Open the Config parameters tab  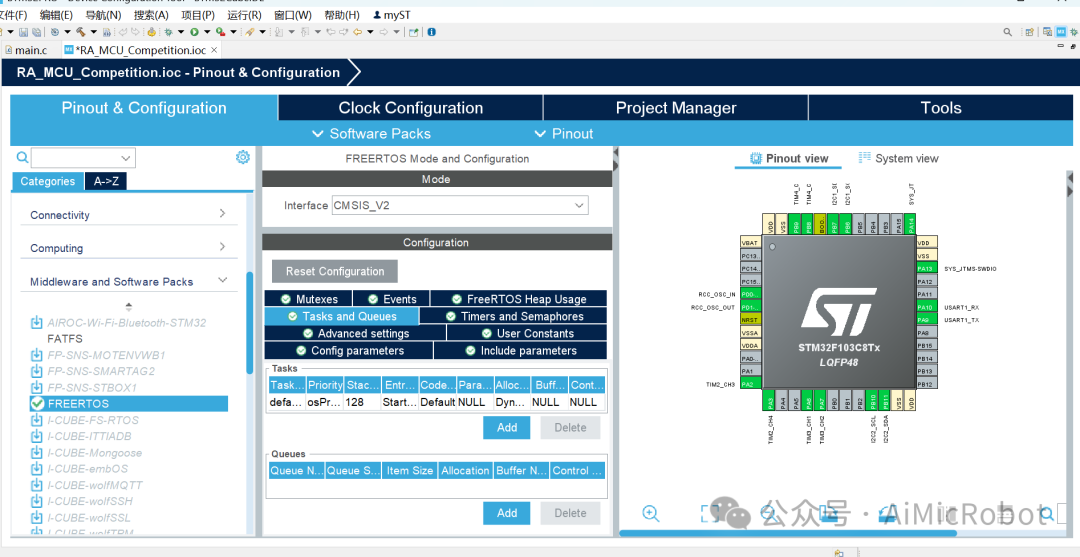pos(349,350)
